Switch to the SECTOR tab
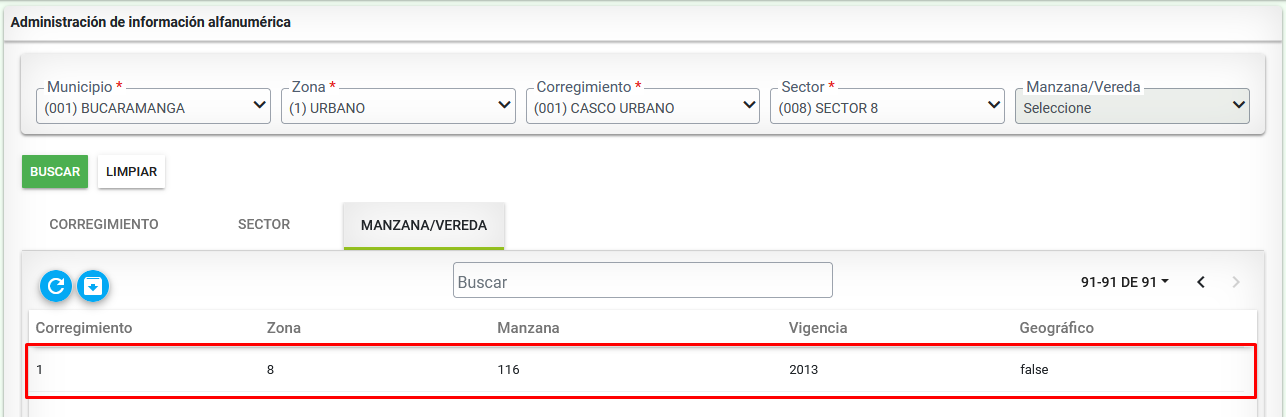Image resolution: width=1286 pixels, height=417 pixels. (x=264, y=225)
